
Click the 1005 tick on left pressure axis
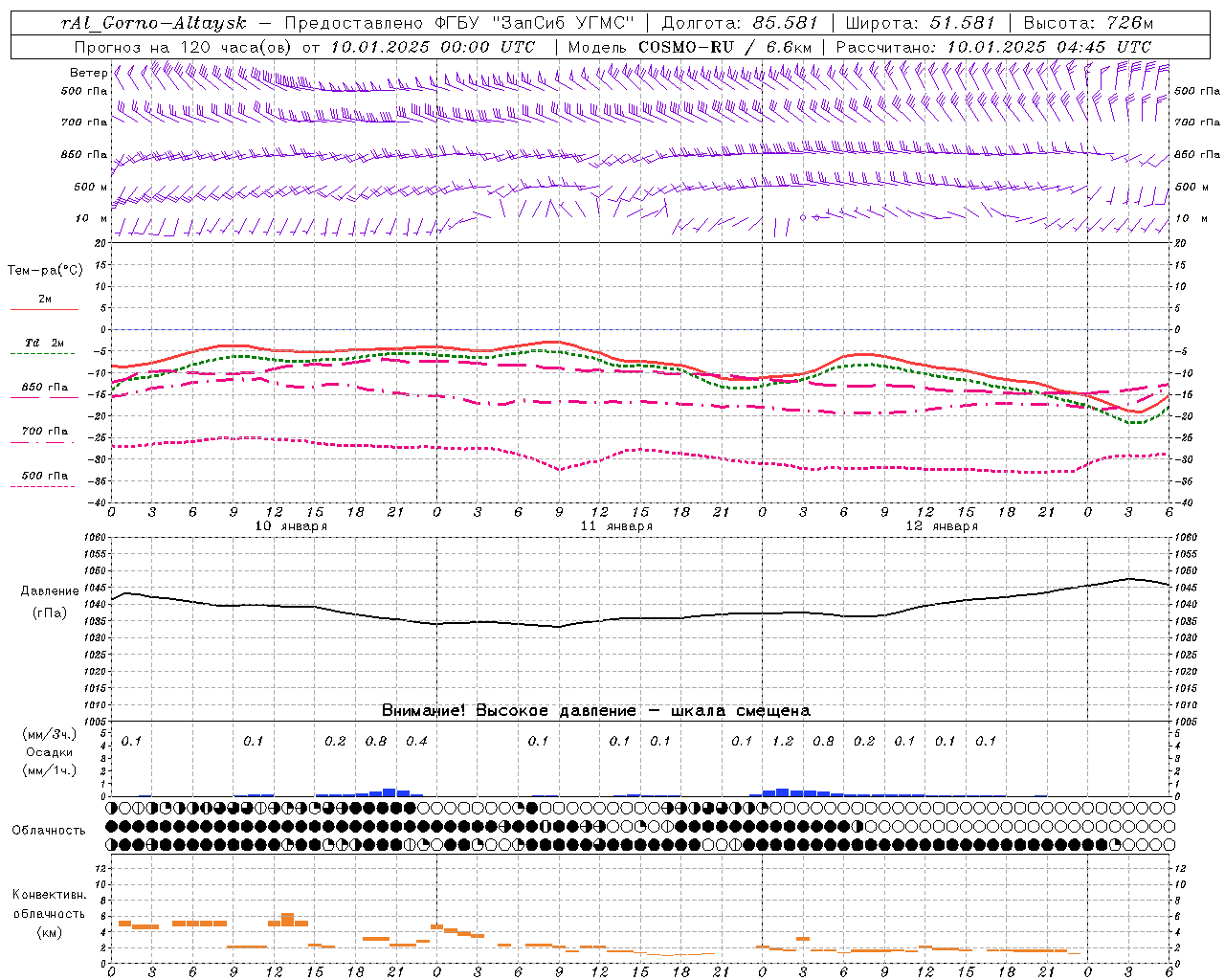click(95, 722)
